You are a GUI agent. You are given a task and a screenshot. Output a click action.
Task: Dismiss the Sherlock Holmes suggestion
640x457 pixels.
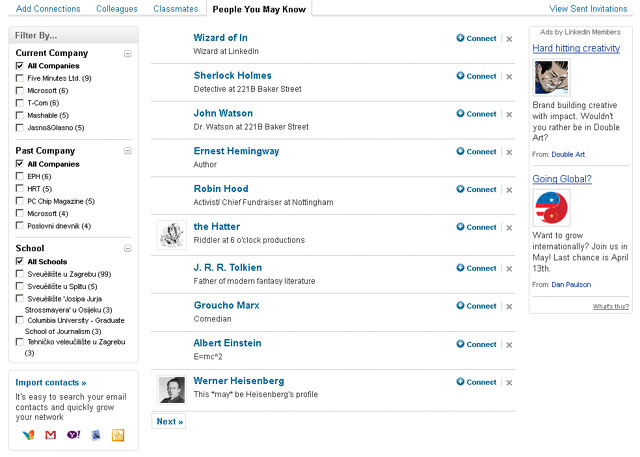(x=509, y=76)
